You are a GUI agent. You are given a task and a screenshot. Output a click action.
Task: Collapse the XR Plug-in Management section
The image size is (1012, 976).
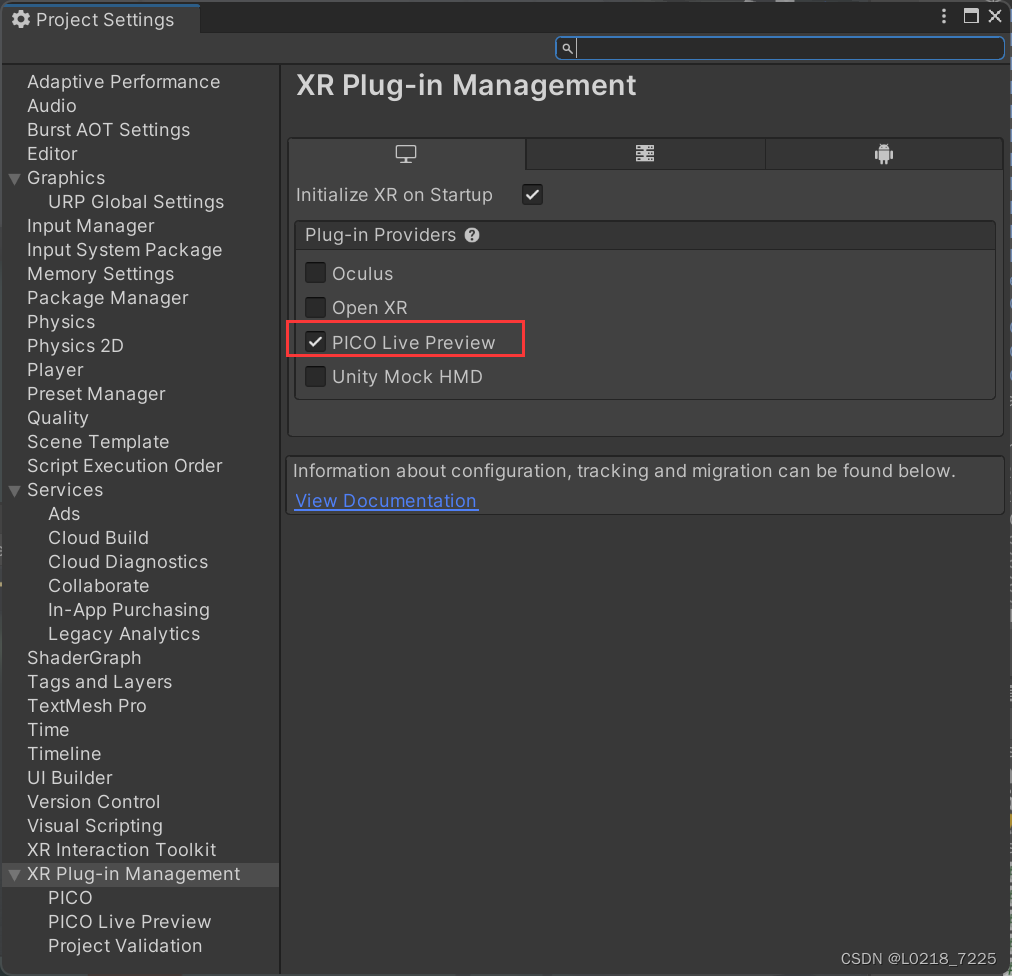pyautogui.click(x=14, y=873)
